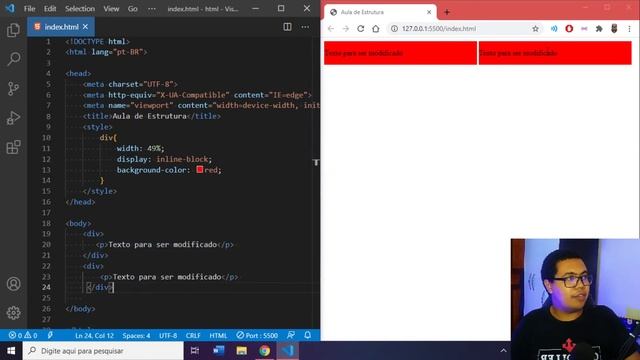Image resolution: width=640 pixels, height=360 pixels.
Task: Open File Explorer from the taskbar
Action: [x=242, y=351]
